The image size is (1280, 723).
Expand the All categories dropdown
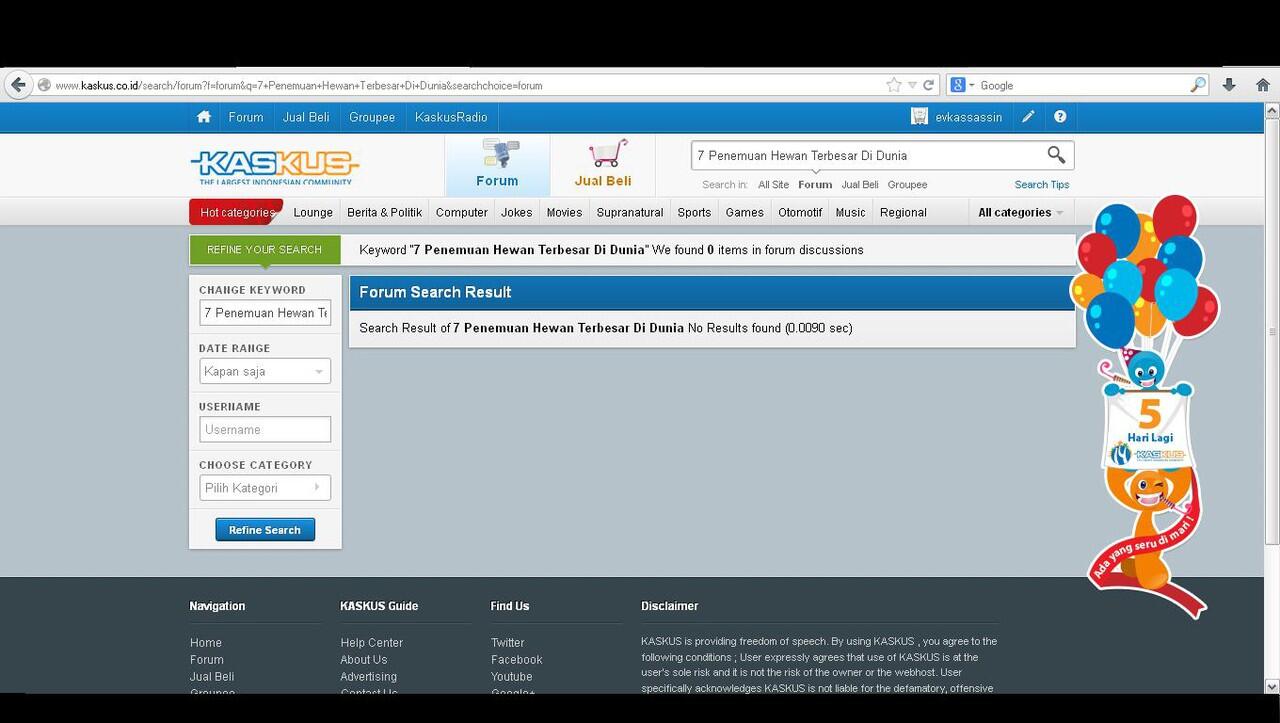coord(1020,212)
